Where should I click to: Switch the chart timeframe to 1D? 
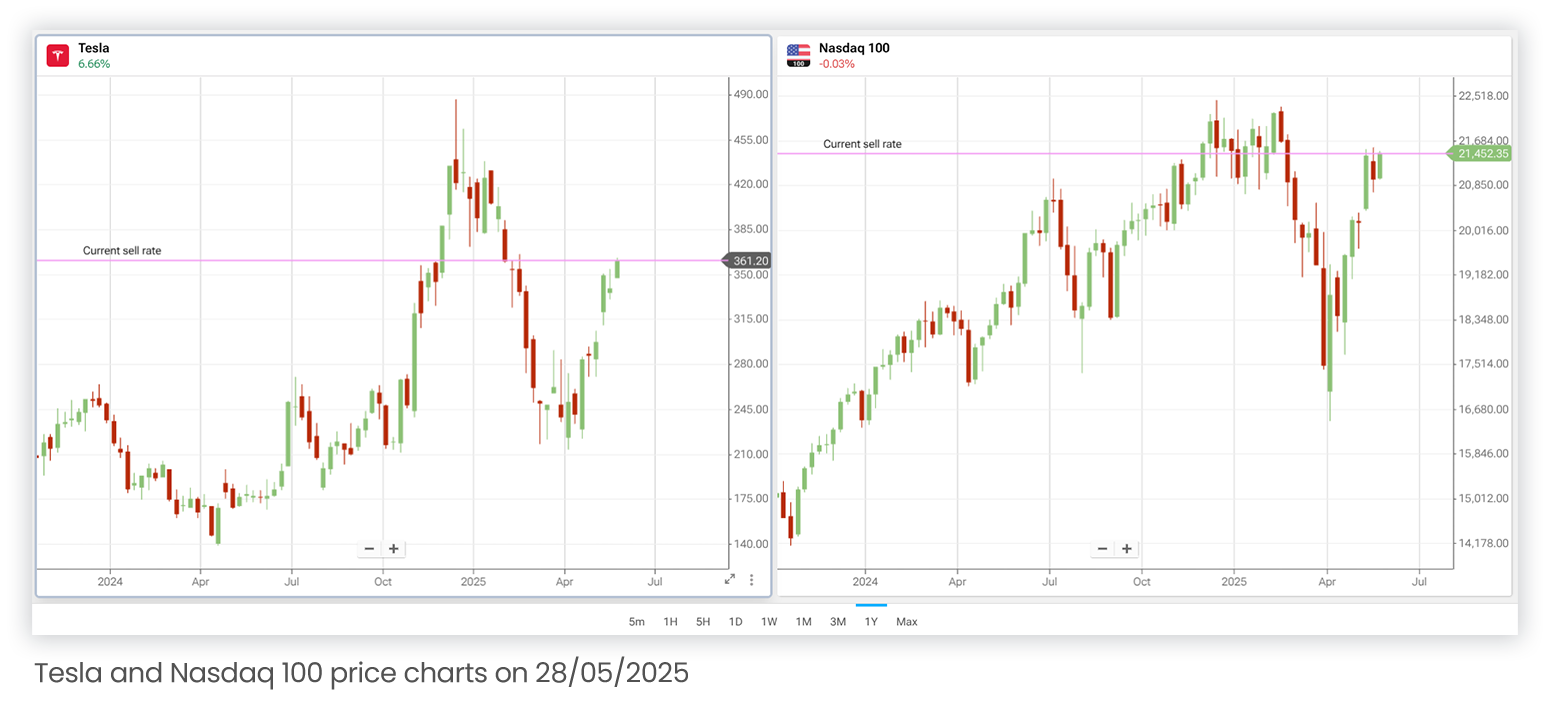click(x=735, y=621)
